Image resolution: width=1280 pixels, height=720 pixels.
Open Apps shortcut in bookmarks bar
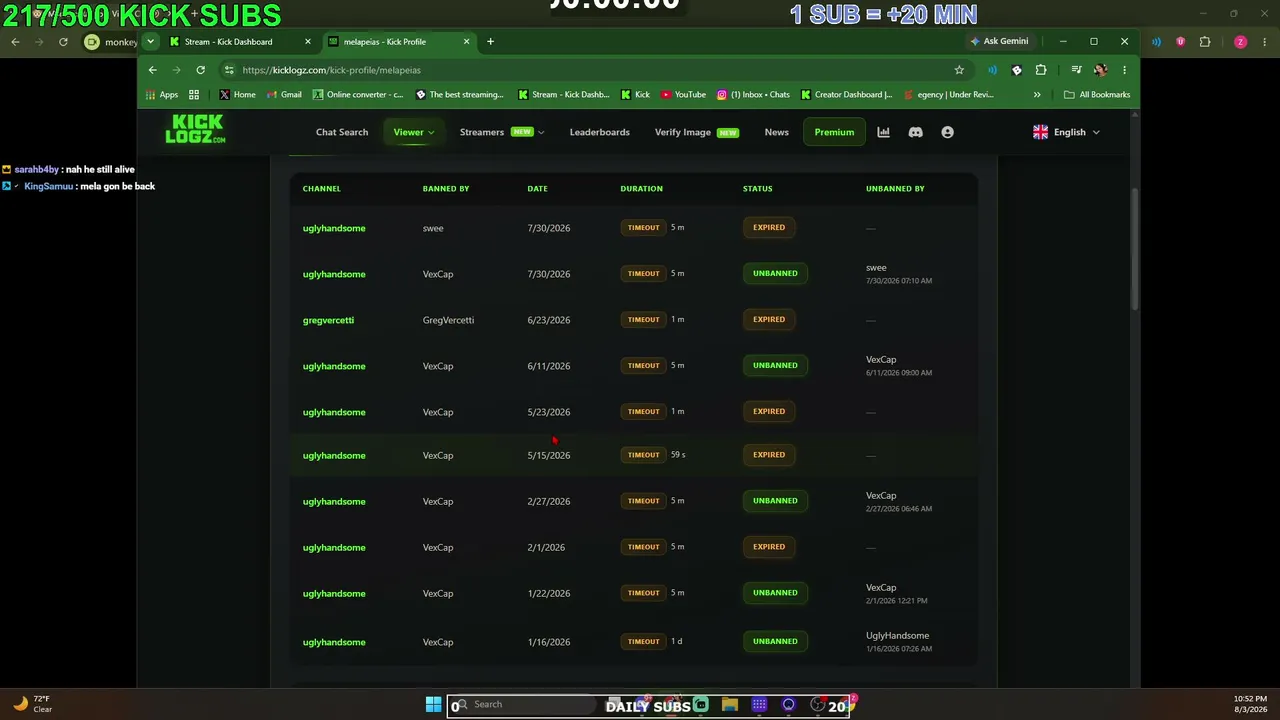[162, 95]
